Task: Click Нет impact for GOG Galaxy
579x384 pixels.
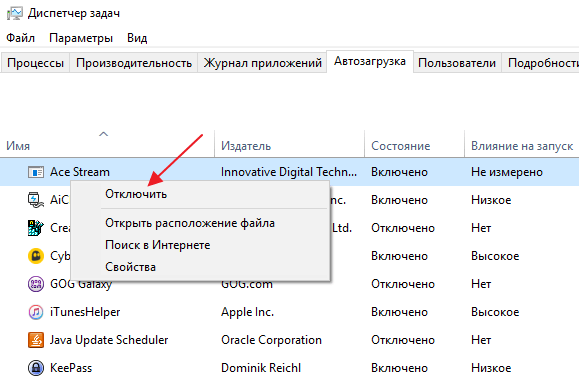Action: click(x=481, y=284)
